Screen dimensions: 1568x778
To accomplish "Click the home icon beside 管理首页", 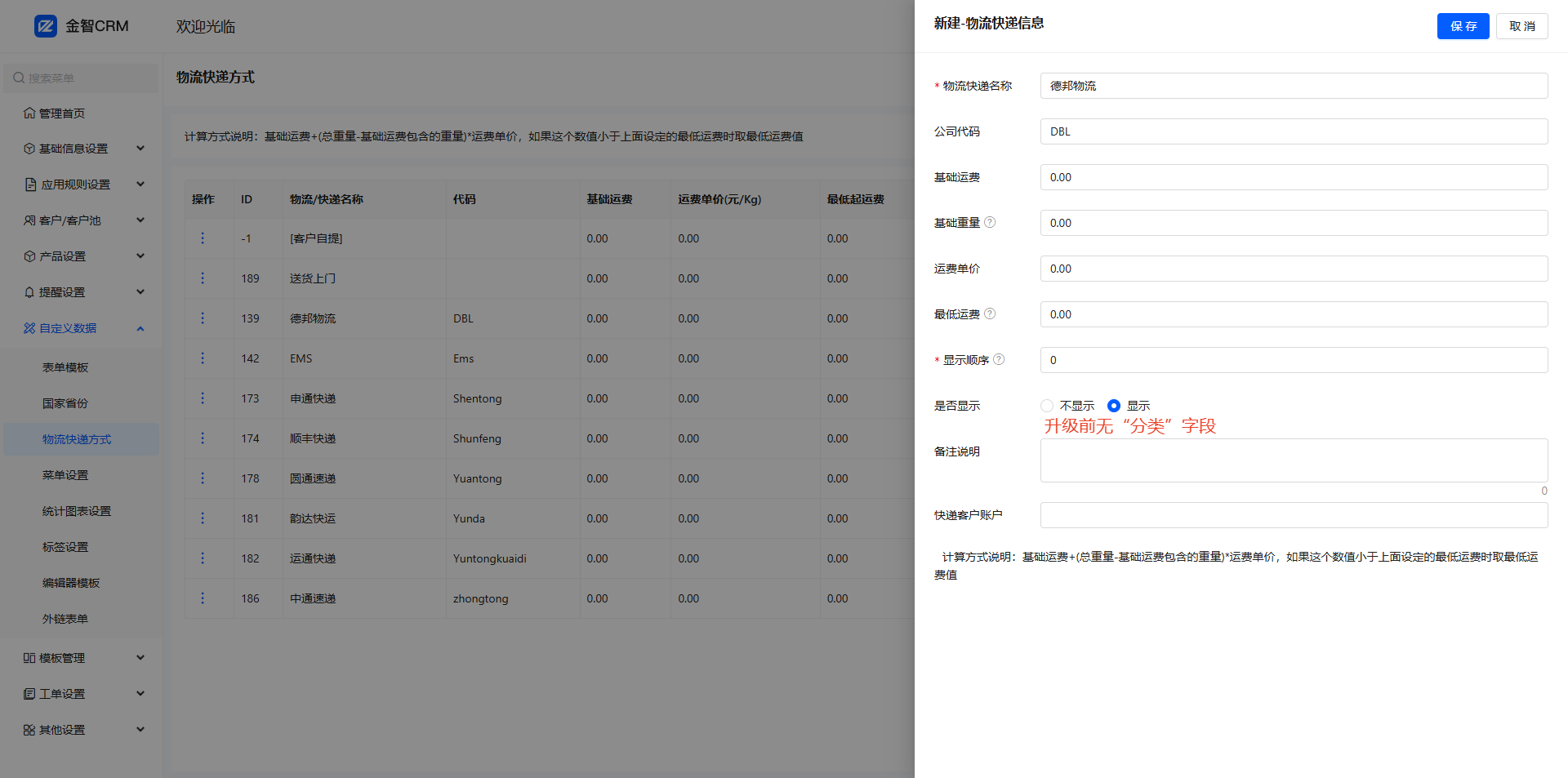I will point(29,113).
